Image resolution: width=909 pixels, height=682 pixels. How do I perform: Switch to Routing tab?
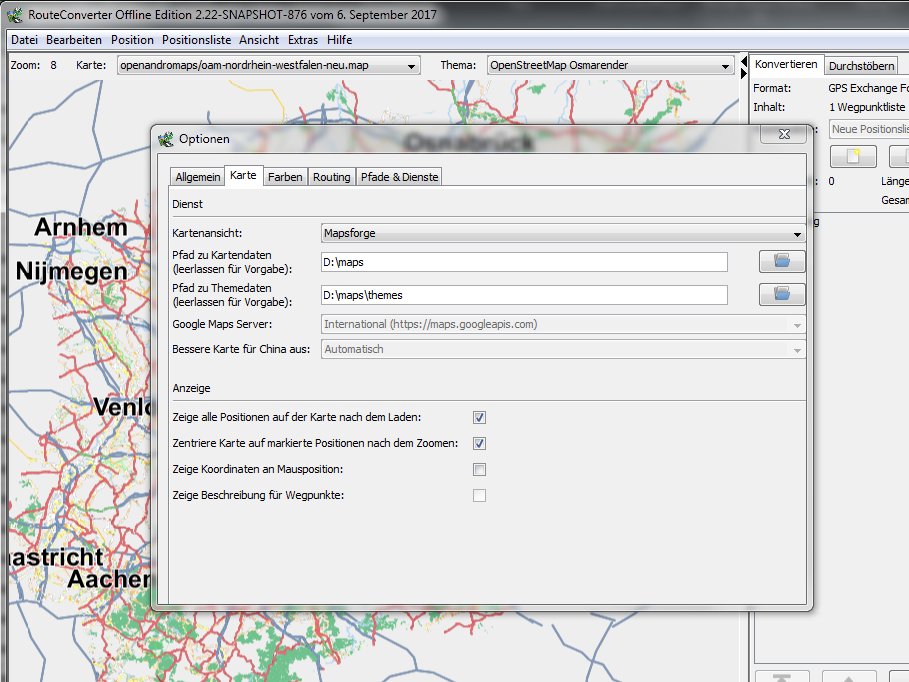pos(332,177)
